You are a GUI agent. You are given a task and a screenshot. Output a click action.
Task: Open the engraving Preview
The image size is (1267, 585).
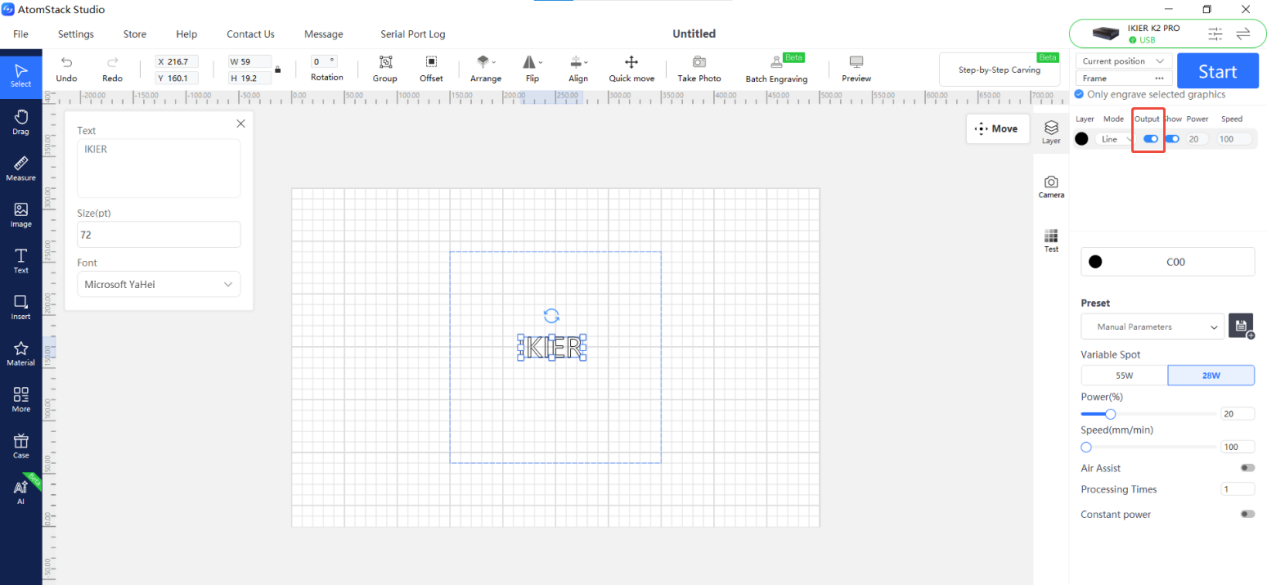[x=856, y=69]
